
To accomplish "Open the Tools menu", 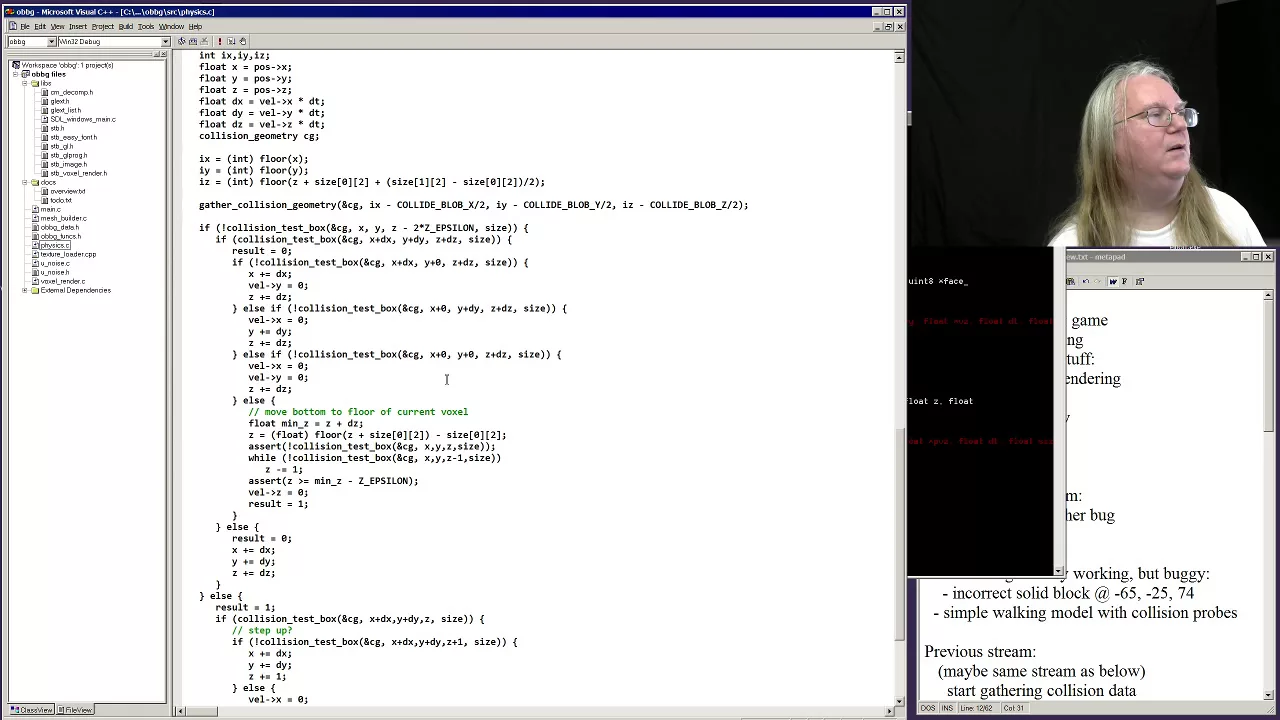I will [146, 26].
